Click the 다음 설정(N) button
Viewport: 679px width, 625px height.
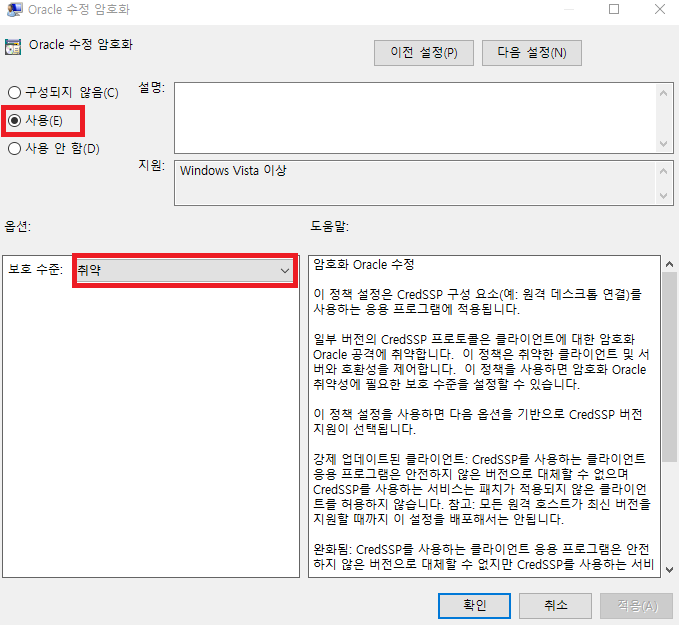click(531, 53)
